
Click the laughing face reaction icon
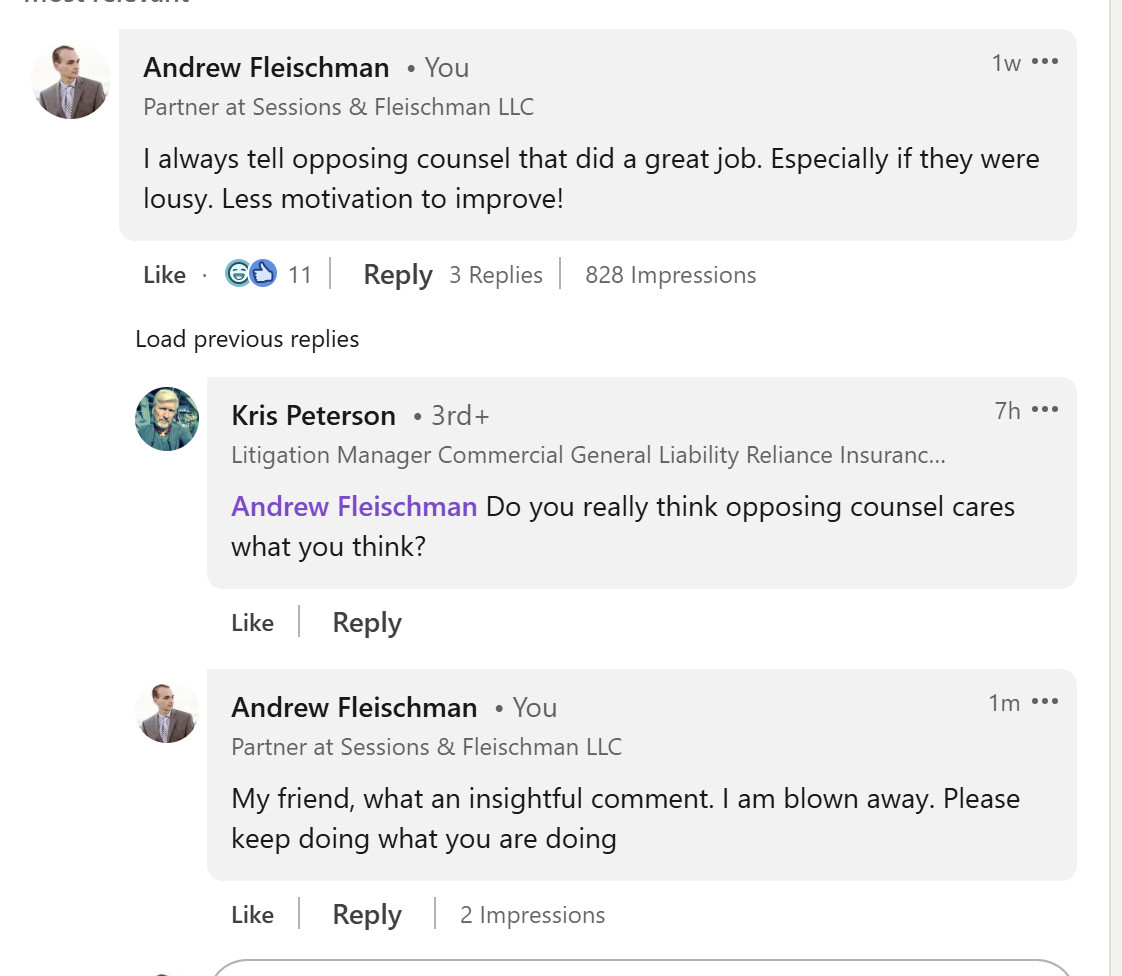237,273
